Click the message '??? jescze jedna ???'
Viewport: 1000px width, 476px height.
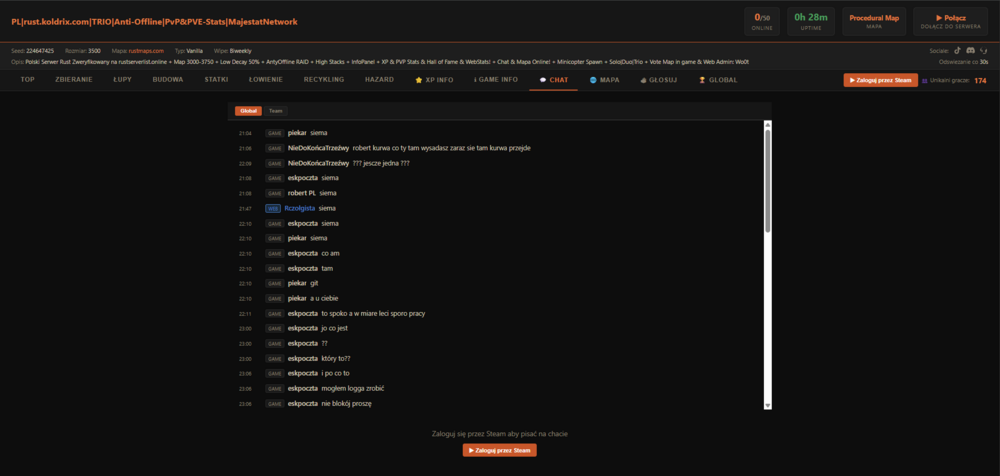pos(381,163)
